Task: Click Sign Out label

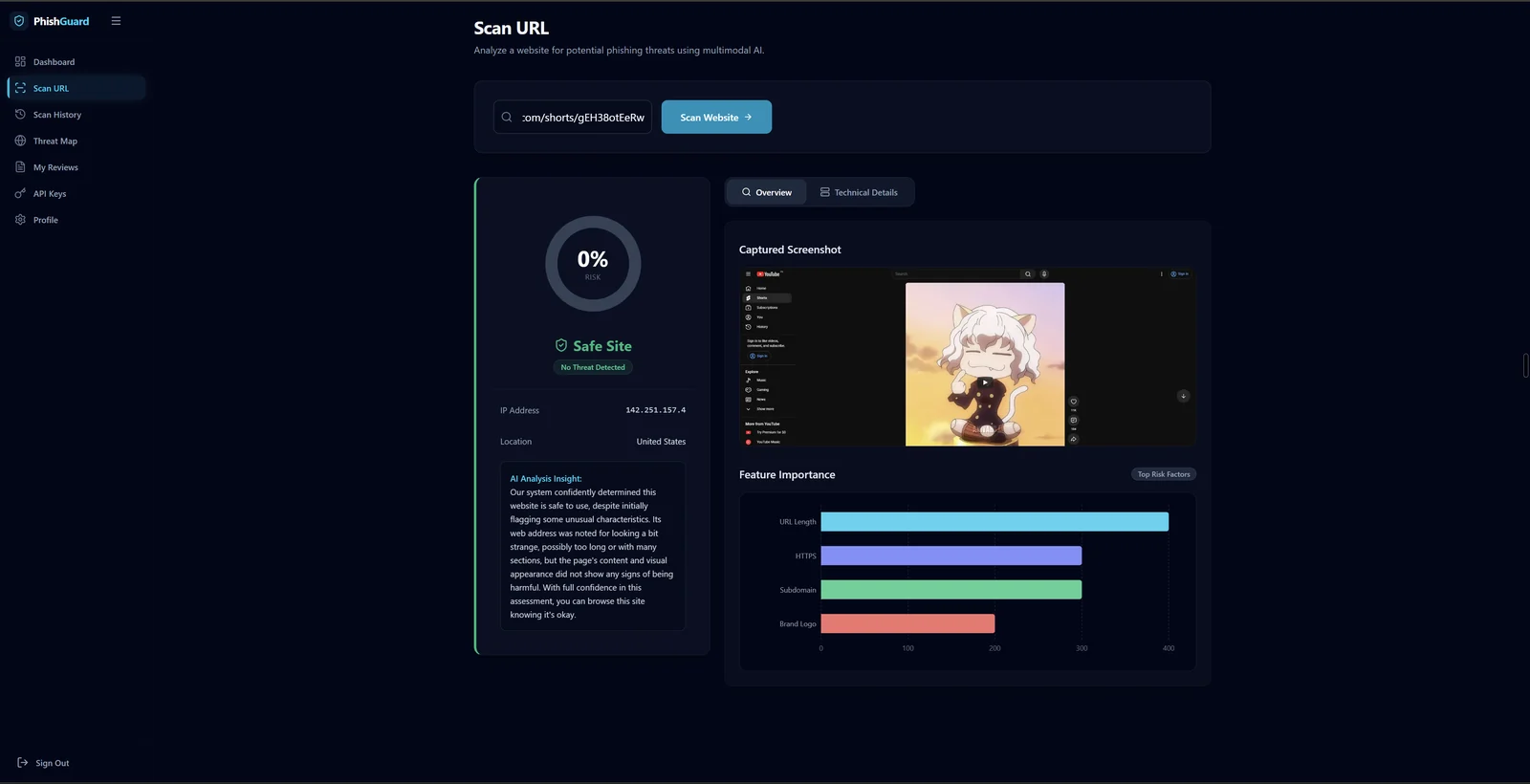Action: (x=53, y=763)
